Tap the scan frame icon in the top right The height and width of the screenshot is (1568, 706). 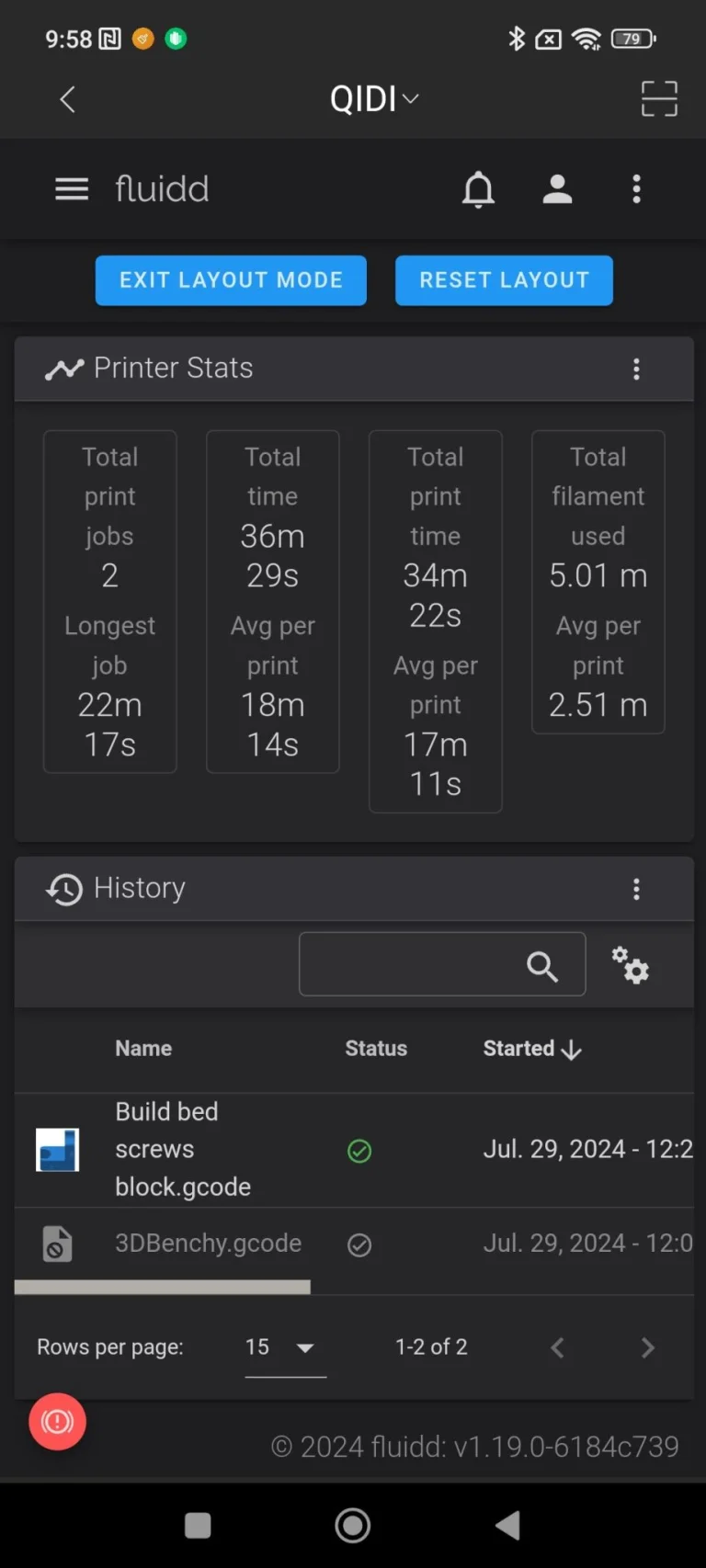coord(659,98)
